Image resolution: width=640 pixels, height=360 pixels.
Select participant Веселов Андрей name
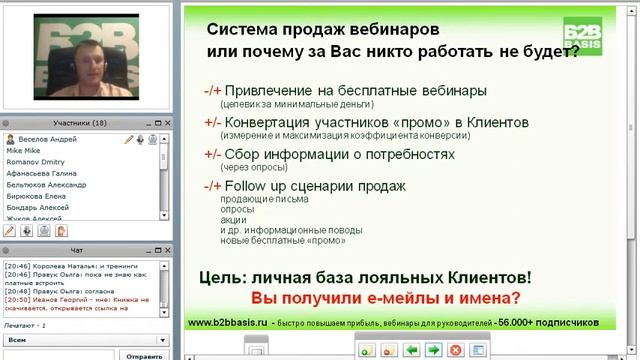point(47,139)
